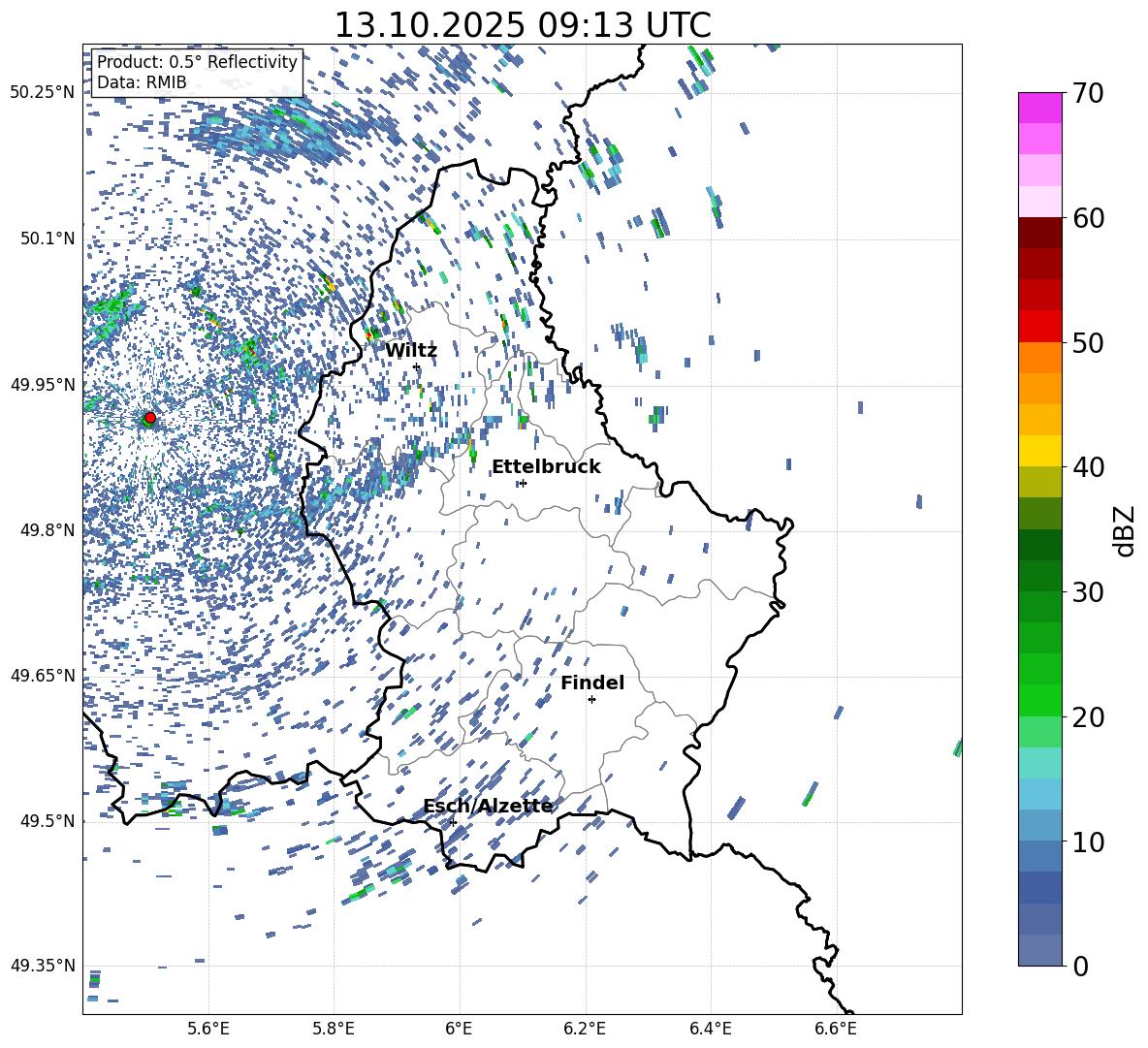The height and width of the screenshot is (1048, 1148).
Task: Click the dBZ colorbar axis label
Action: tap(1125, 531)
